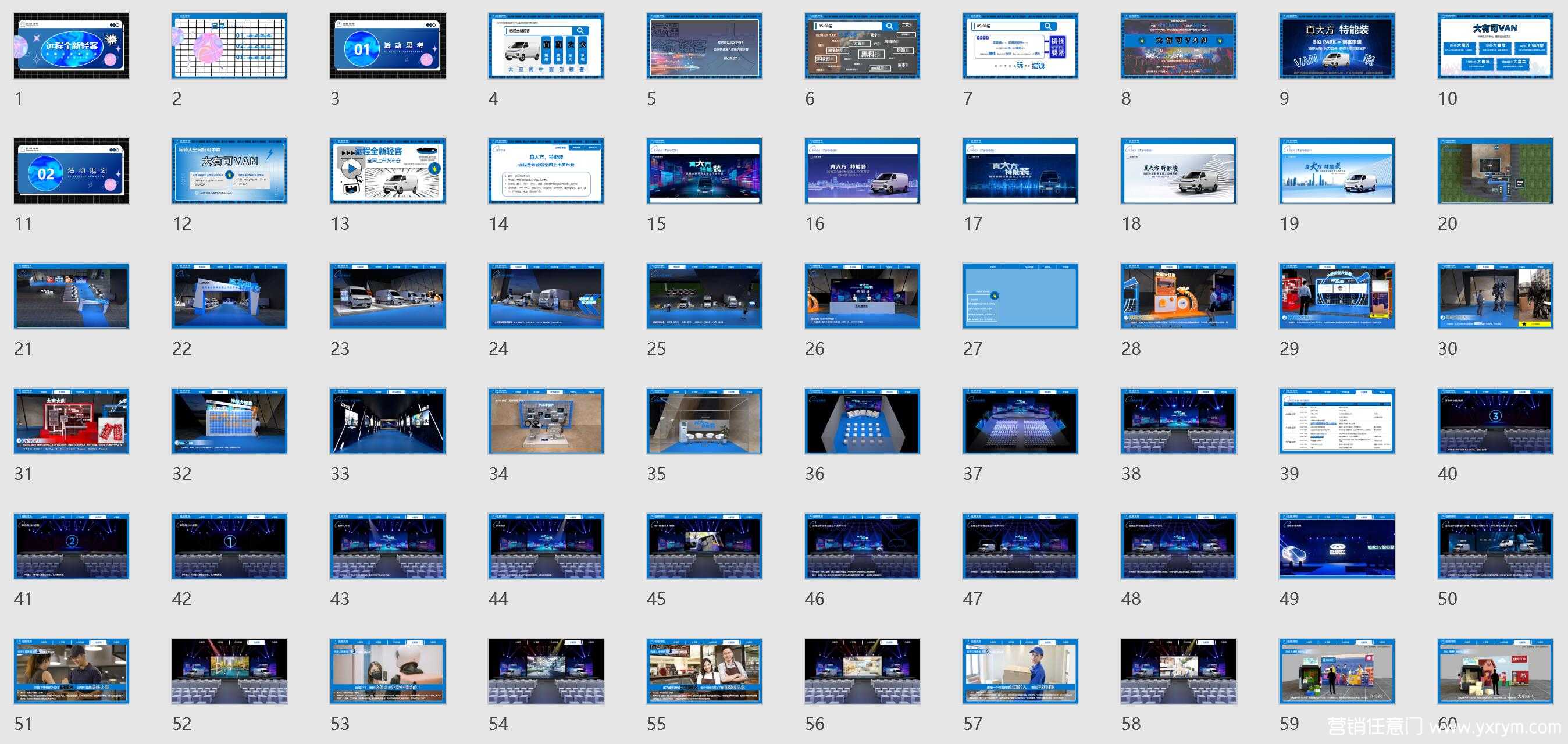Pick slide 12 大有可VAN thumbnail

(230, 171)
